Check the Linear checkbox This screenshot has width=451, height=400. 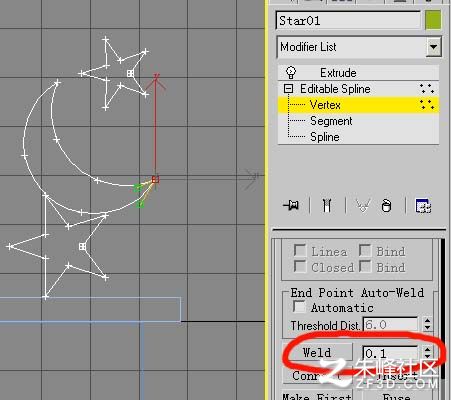pyautogui.click(x=300, y=250)
